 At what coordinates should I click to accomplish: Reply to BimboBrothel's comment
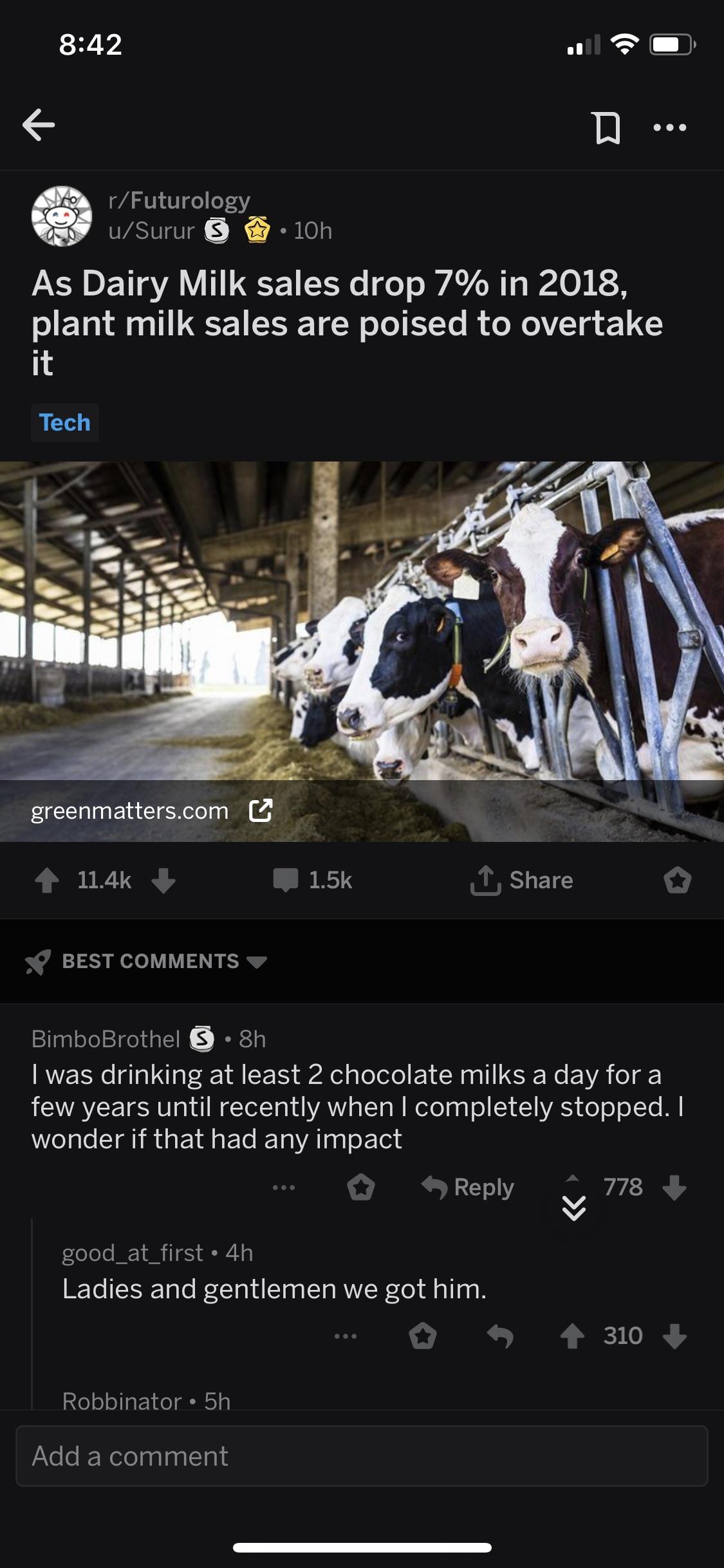pos(469,1187)
